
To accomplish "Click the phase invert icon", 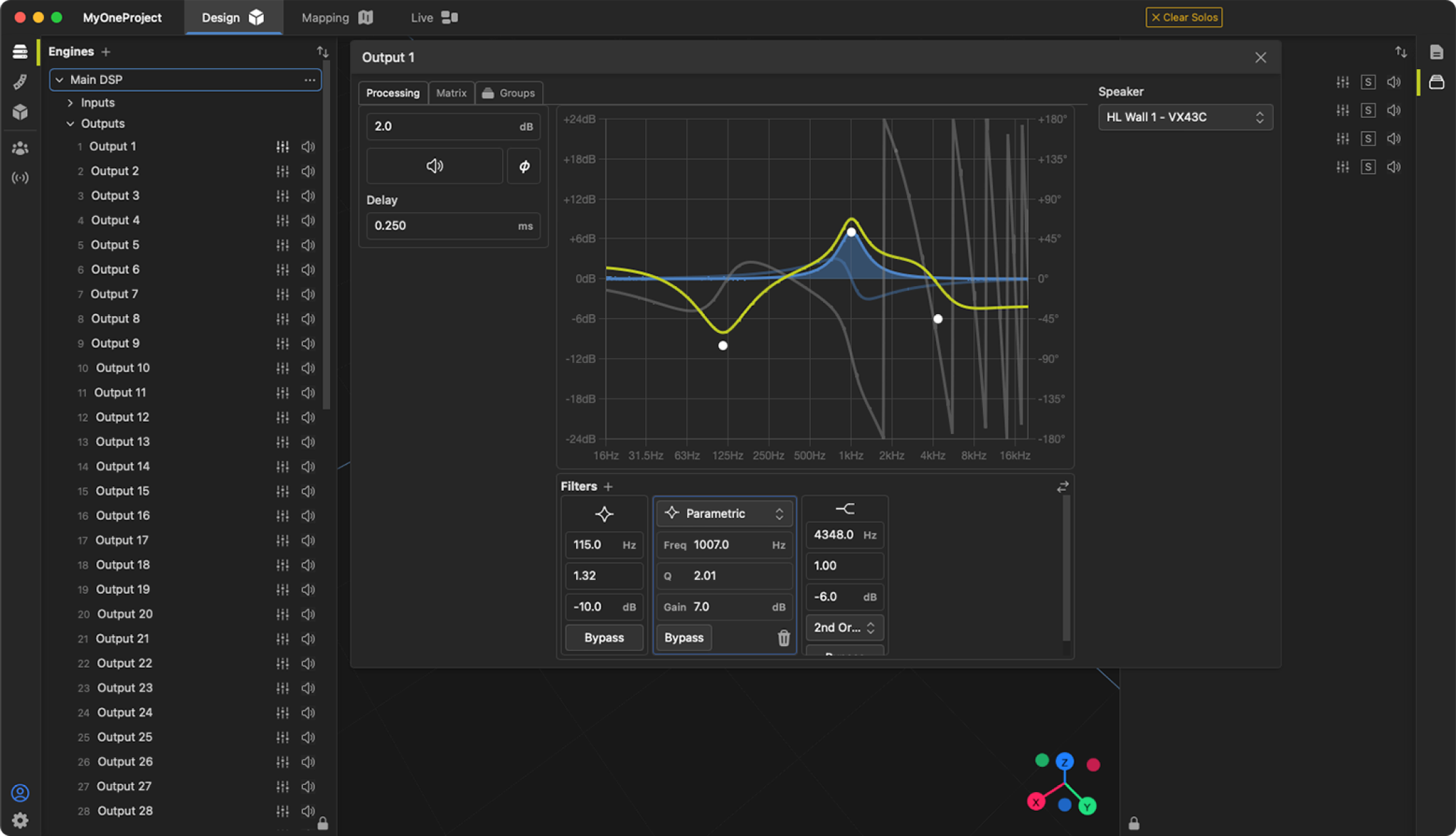I will (x=524, y=166).
